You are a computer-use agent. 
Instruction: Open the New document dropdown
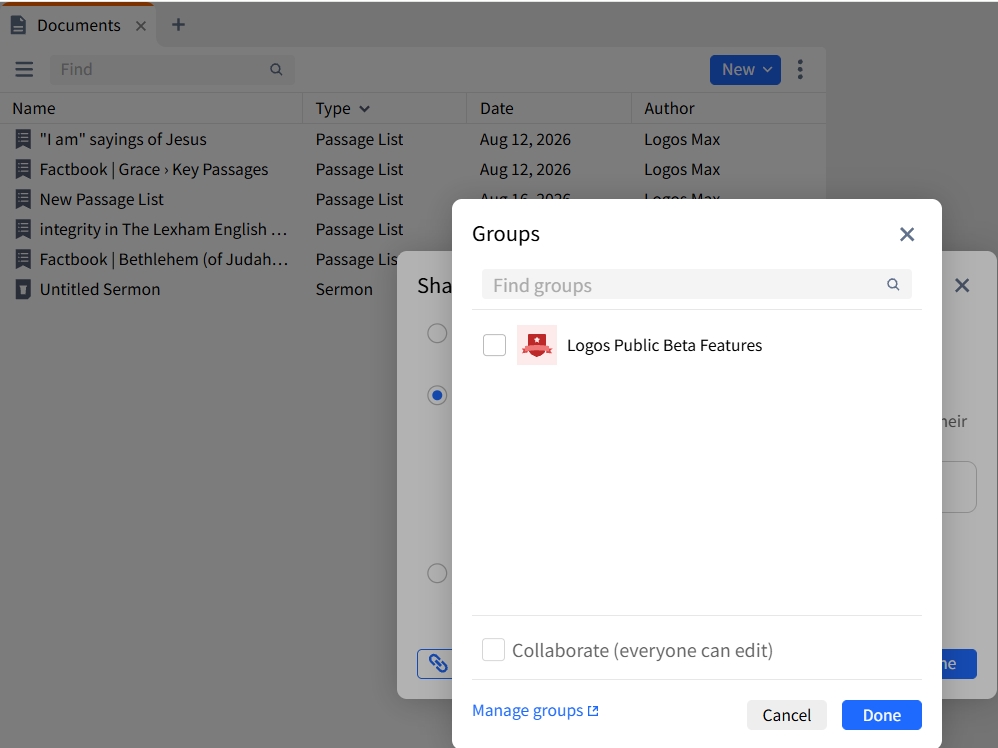[x=745, y=69]
